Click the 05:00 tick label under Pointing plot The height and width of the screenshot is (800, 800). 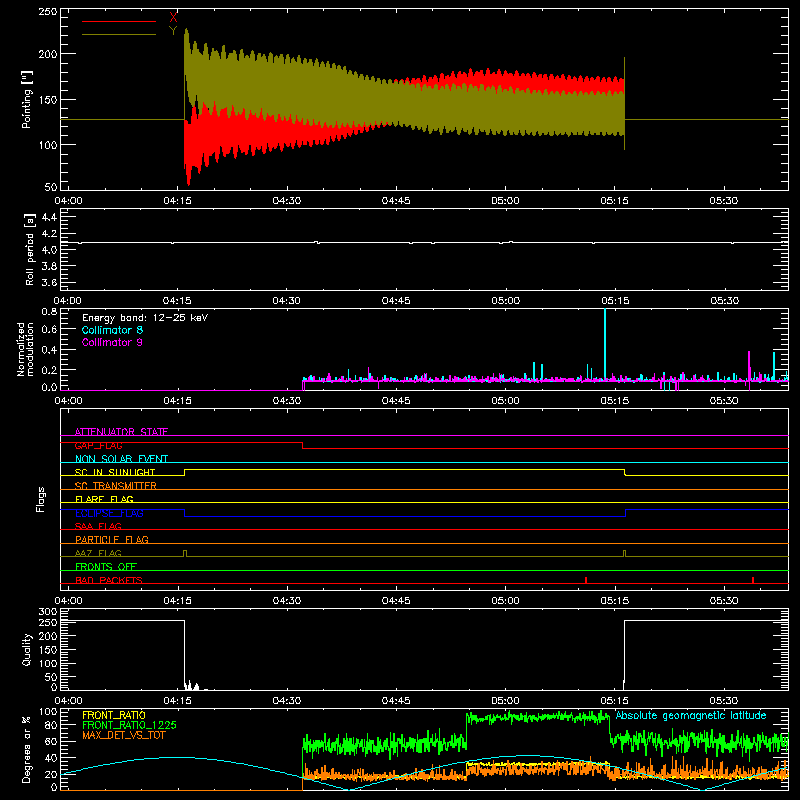[505, 201]
